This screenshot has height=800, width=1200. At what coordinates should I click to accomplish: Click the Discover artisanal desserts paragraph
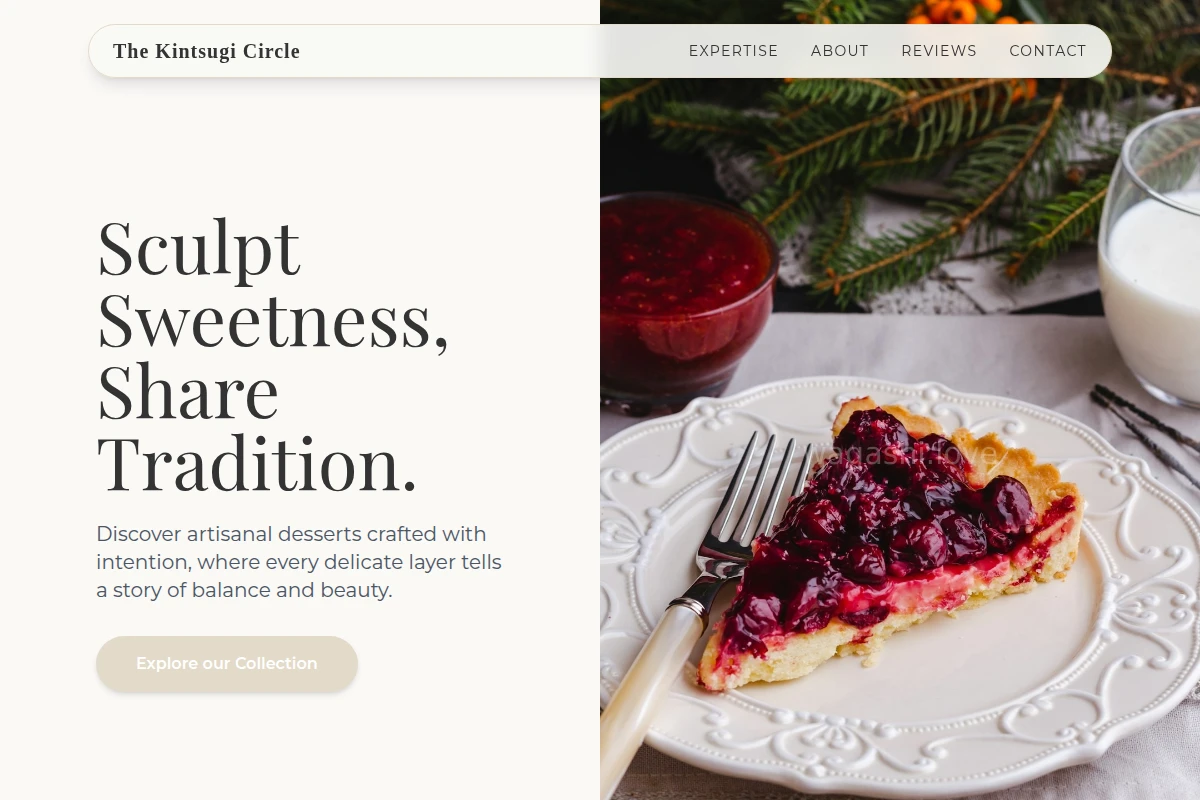click(x=299, y=562)
